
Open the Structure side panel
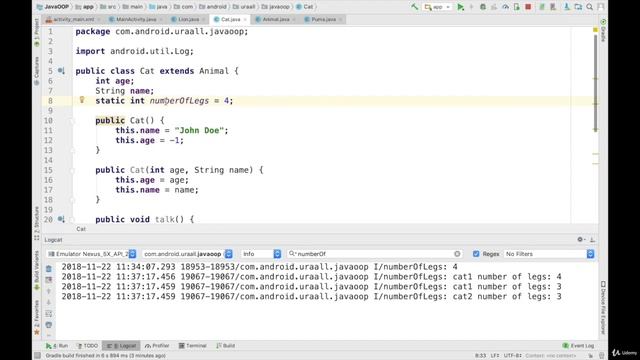(x=36, y=223)
